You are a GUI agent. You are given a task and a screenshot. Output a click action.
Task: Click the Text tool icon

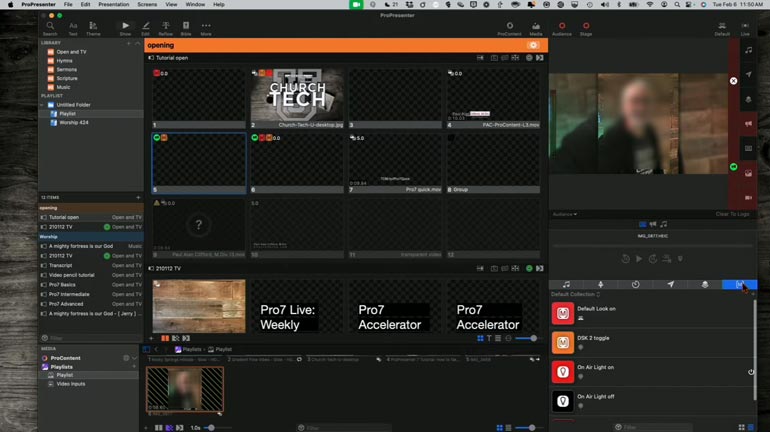73,28
